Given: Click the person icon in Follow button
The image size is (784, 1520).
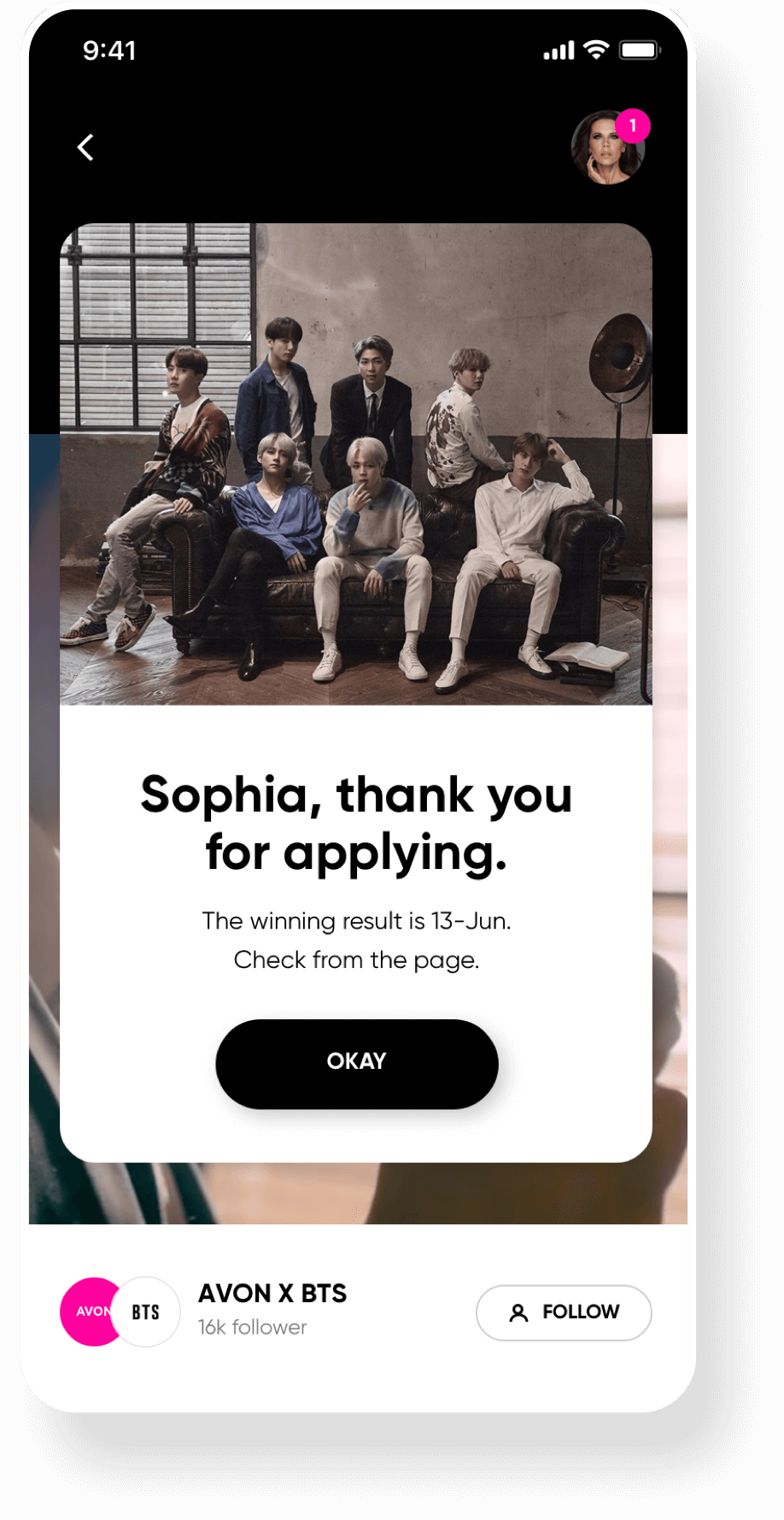Looking at the screenshot, I should click(518, 1312).
